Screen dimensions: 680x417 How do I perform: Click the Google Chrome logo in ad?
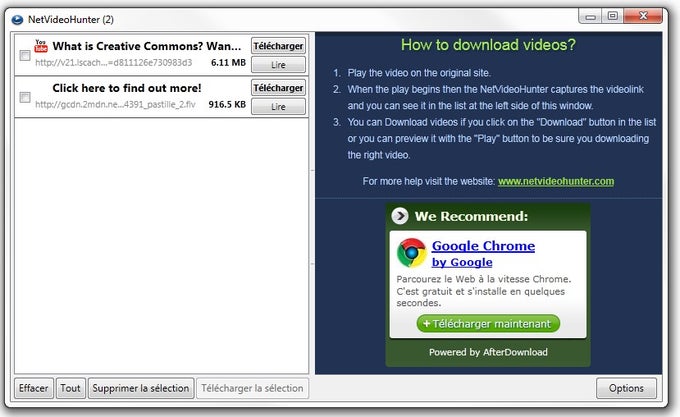pos(411,253)
